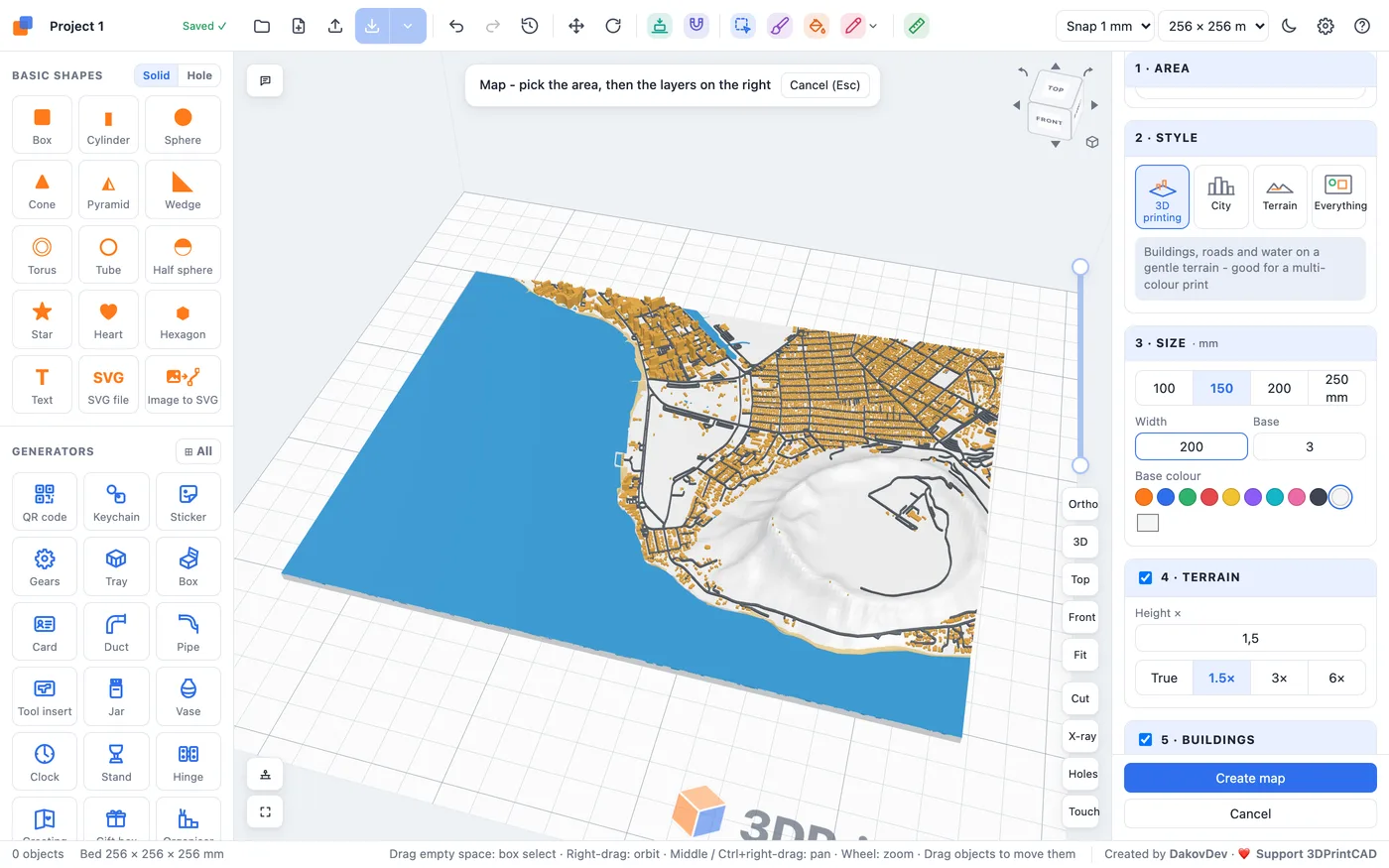Click the Fit view button

1080,655
